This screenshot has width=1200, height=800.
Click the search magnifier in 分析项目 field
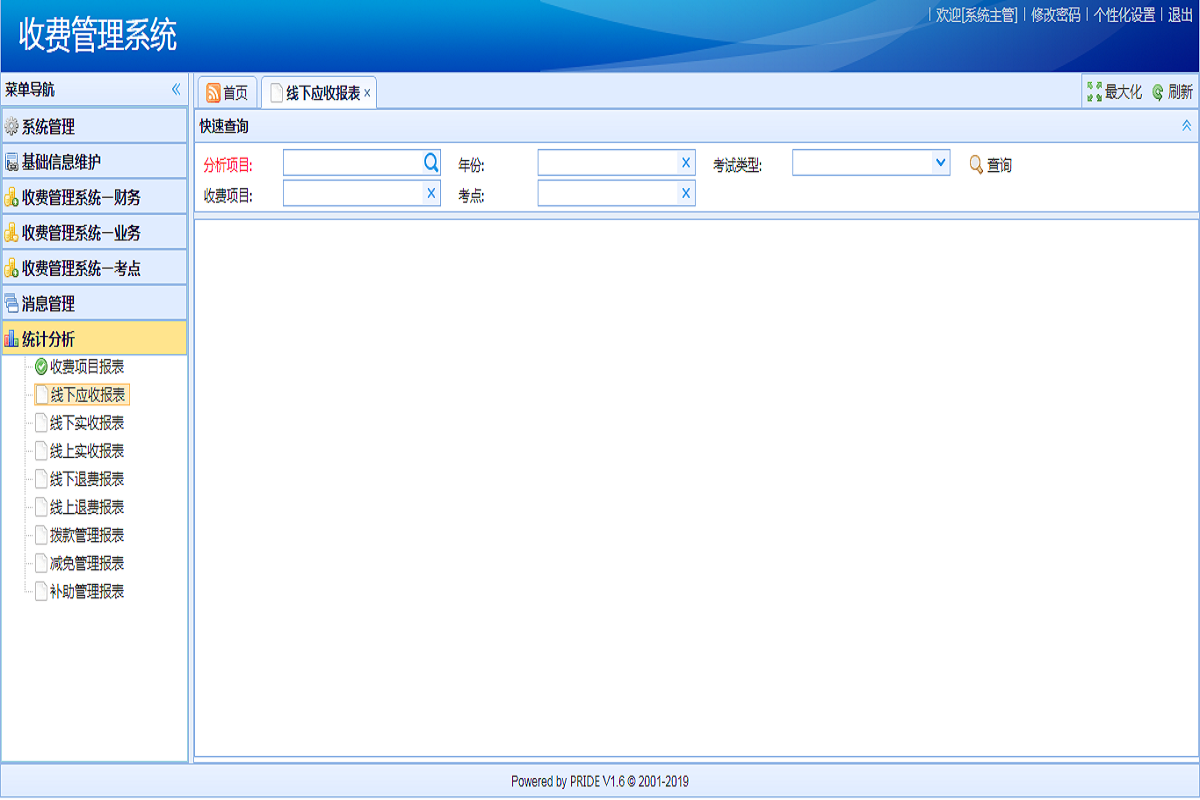point(431,162)
